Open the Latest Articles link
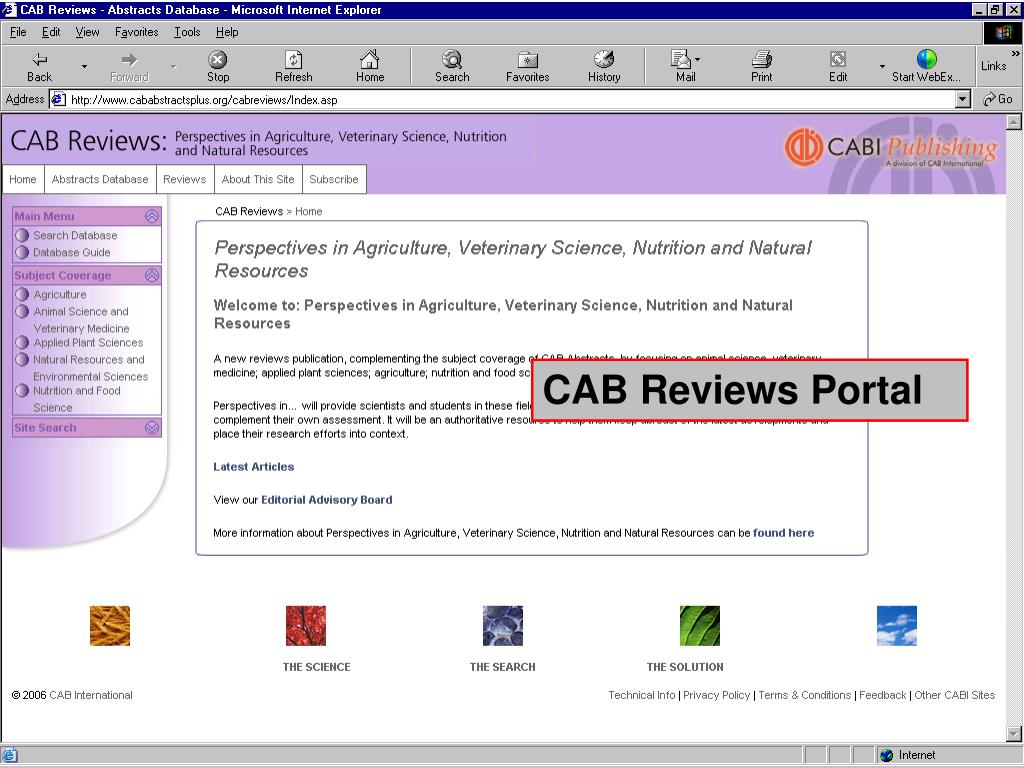This screenshot has width=1024, height=768. pos(253,467)
